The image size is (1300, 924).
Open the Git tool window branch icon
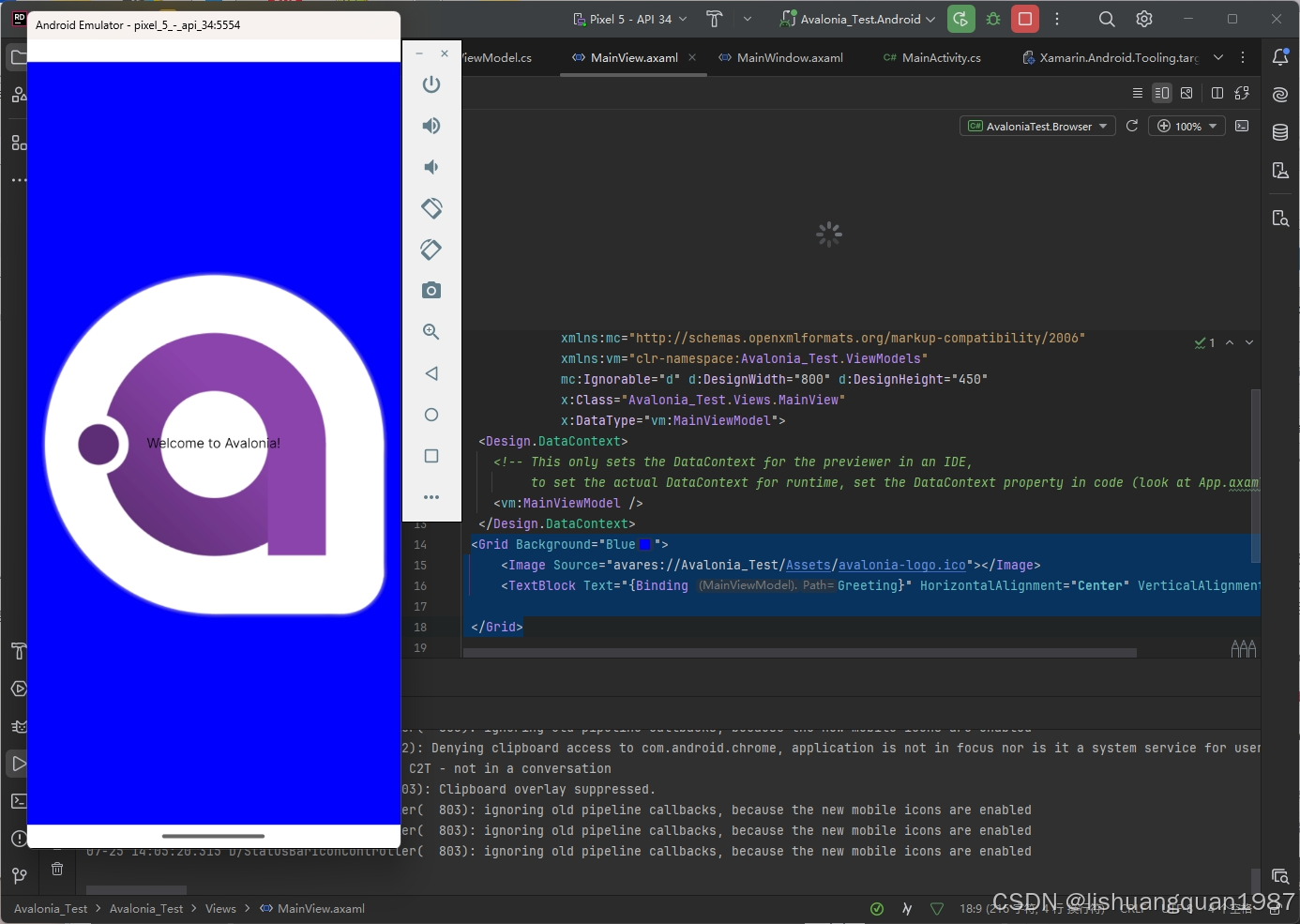(x=19, y=876)
